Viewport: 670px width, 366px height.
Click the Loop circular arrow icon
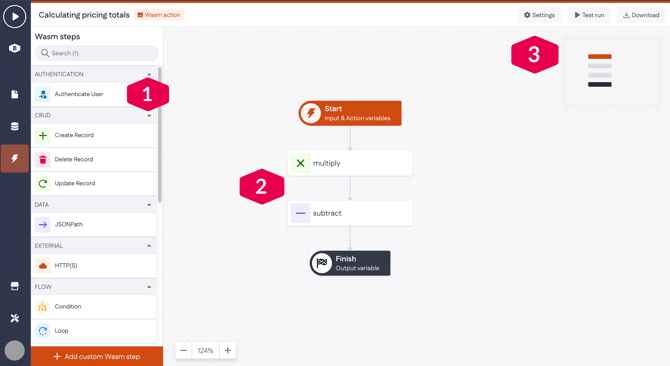click(x=43, y=331)
